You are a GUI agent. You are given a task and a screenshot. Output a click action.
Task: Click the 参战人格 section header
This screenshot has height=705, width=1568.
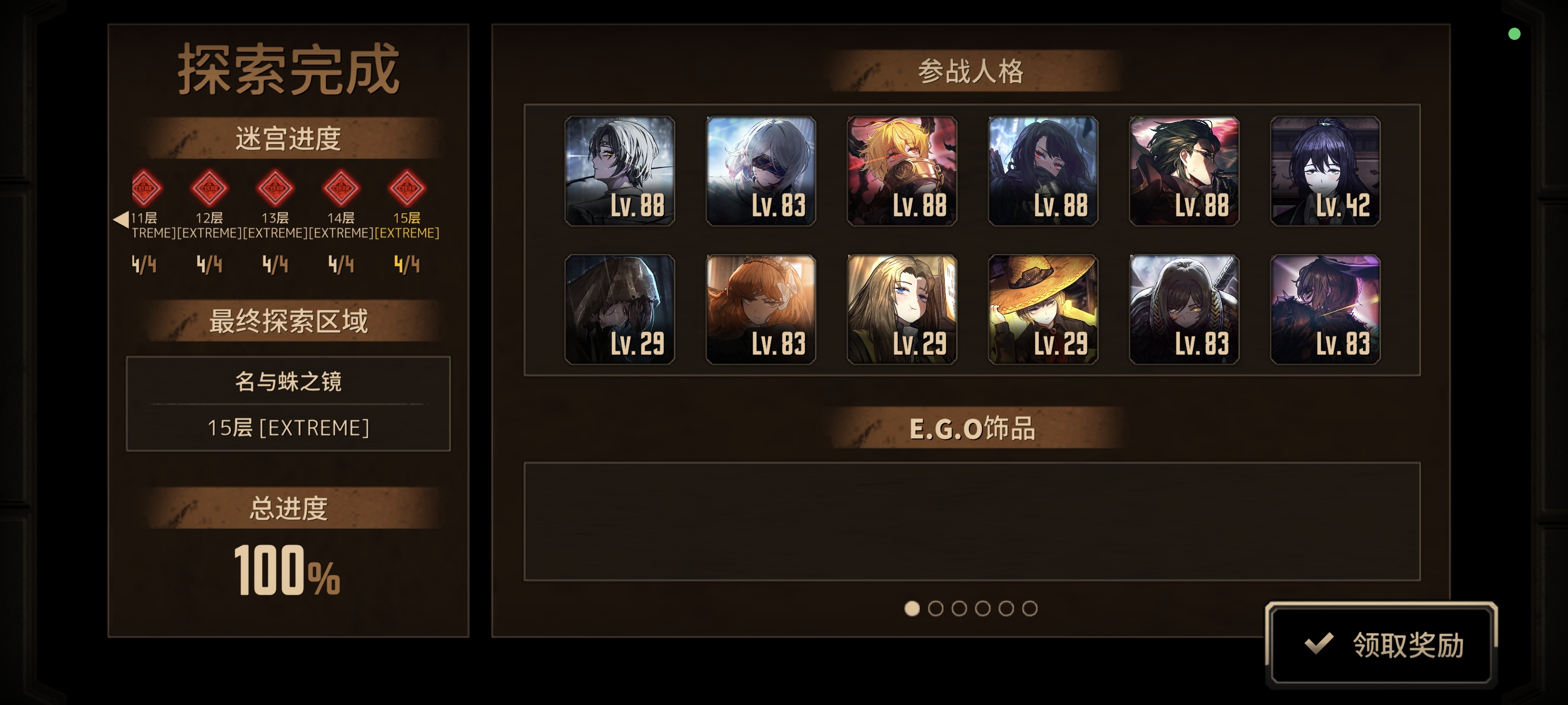971,71
